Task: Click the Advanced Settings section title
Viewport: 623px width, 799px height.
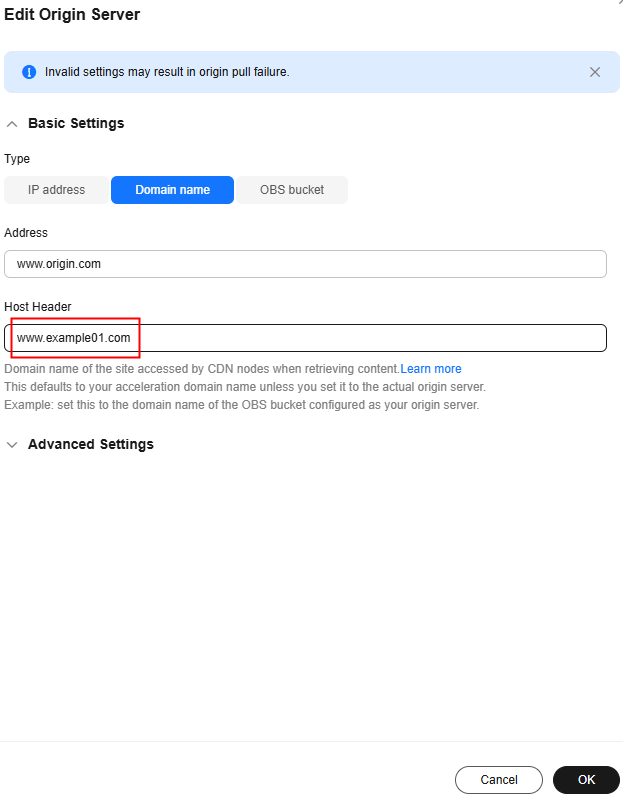Action: click(x=91, y=444)
